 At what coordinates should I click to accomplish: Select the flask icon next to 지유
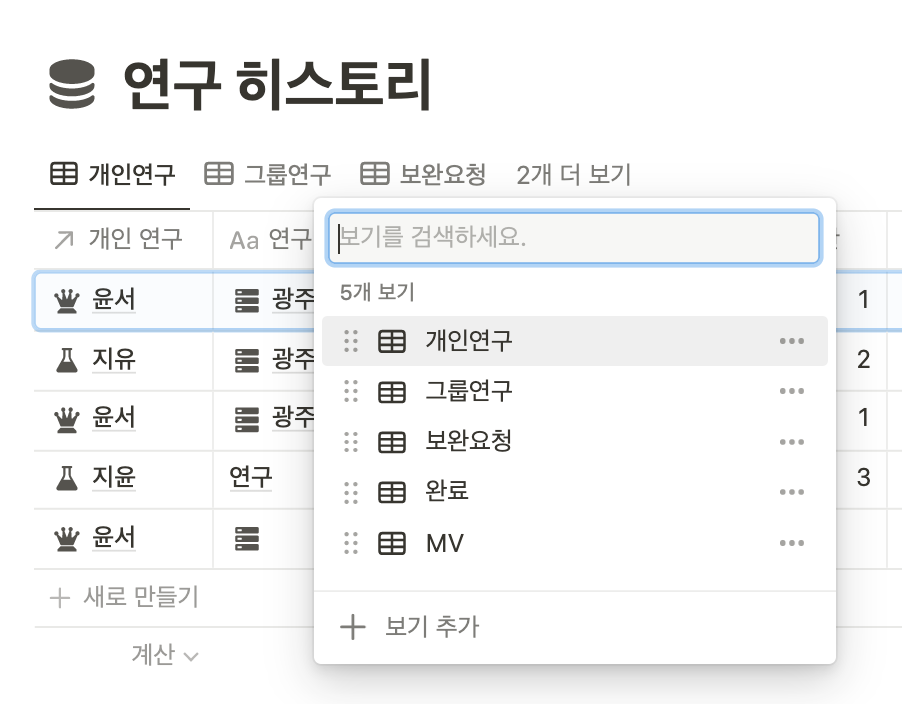coord(64,360)
